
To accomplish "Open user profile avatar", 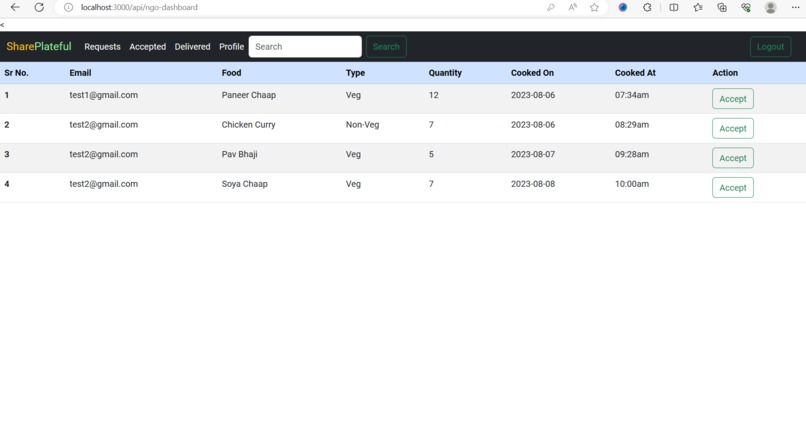I will (x=770, y=7).
